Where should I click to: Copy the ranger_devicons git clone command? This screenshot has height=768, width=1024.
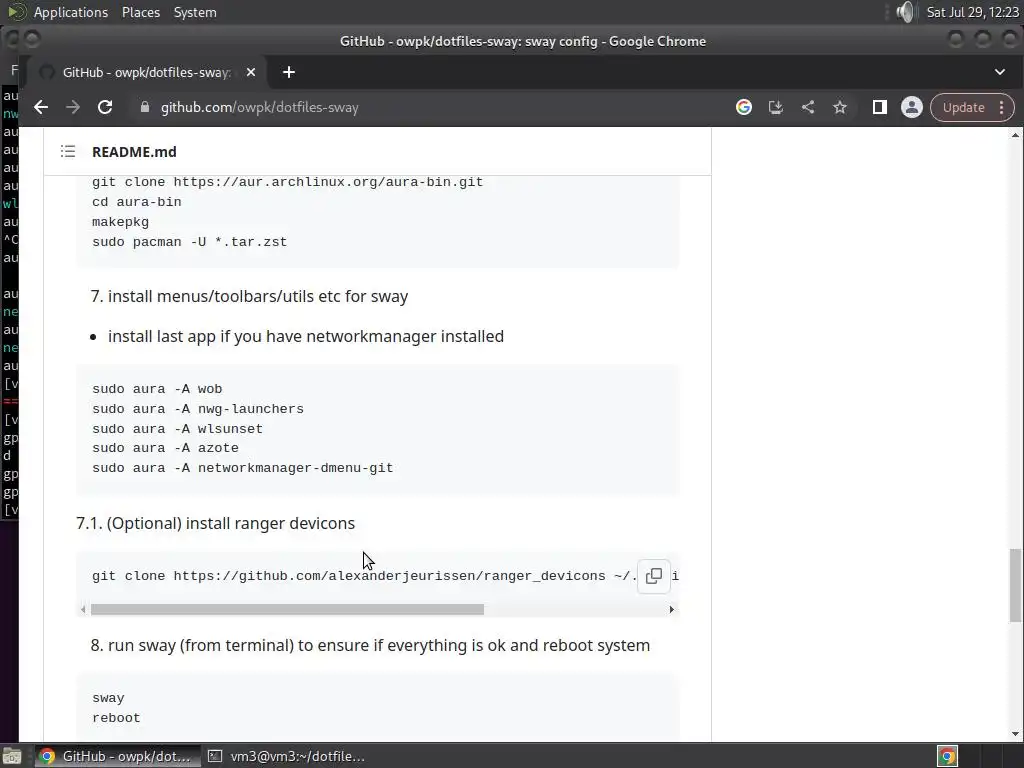(x=654, y=575)
